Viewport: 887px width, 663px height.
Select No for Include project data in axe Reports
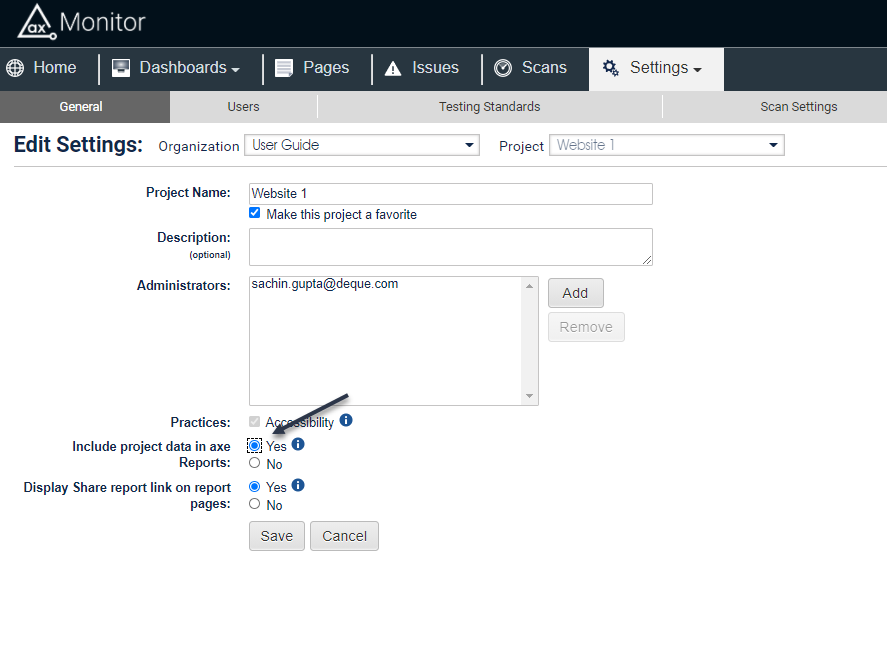click(x=255, y=463)
